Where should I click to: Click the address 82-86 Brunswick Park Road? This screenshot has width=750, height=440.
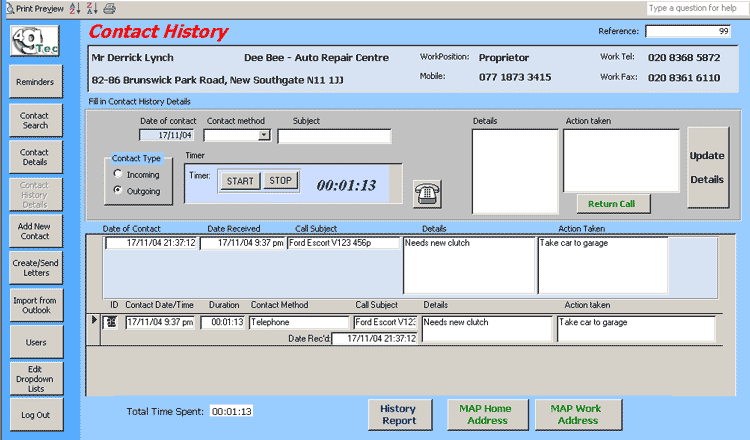[x=159, y=80]
